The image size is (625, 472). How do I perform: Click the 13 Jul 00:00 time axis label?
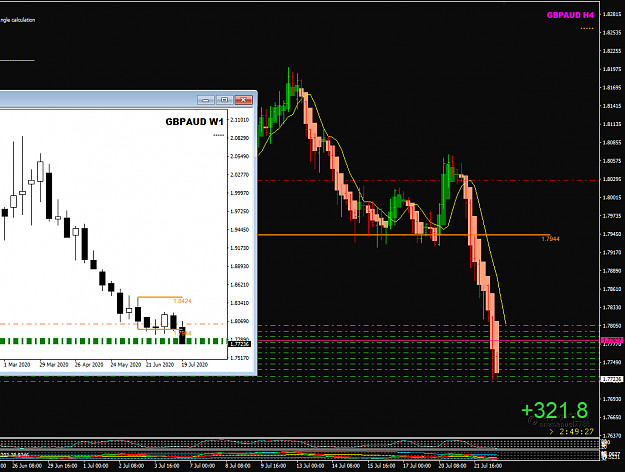310,466
